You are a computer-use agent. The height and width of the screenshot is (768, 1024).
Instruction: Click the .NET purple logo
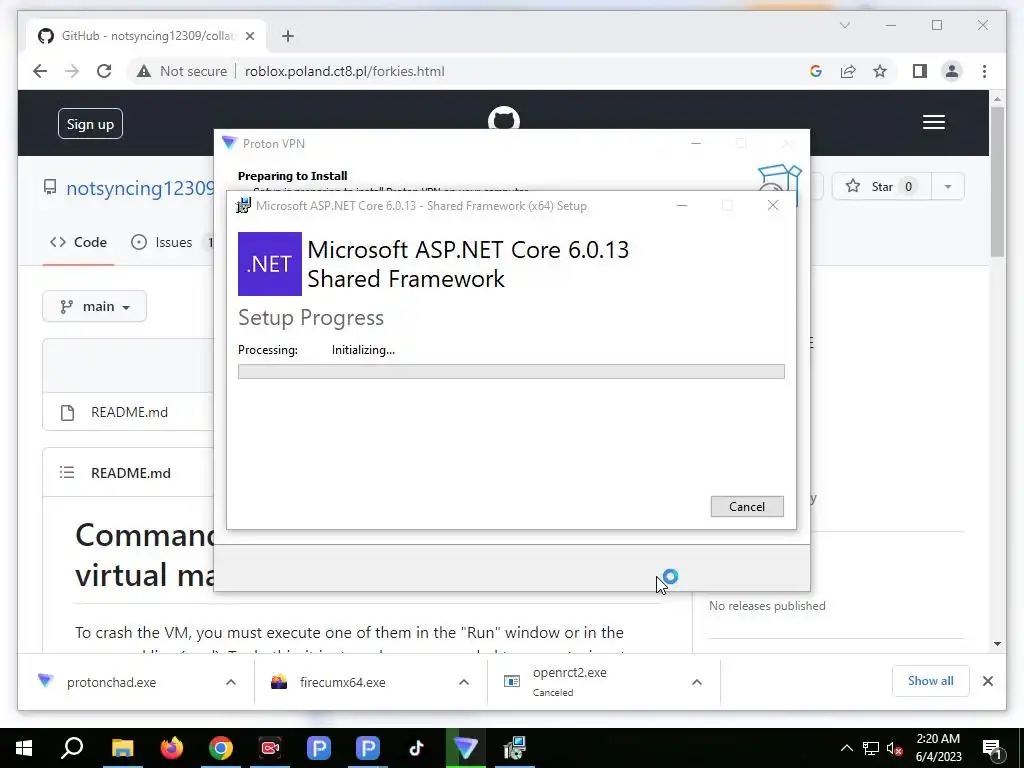click(x=270, y=264)
